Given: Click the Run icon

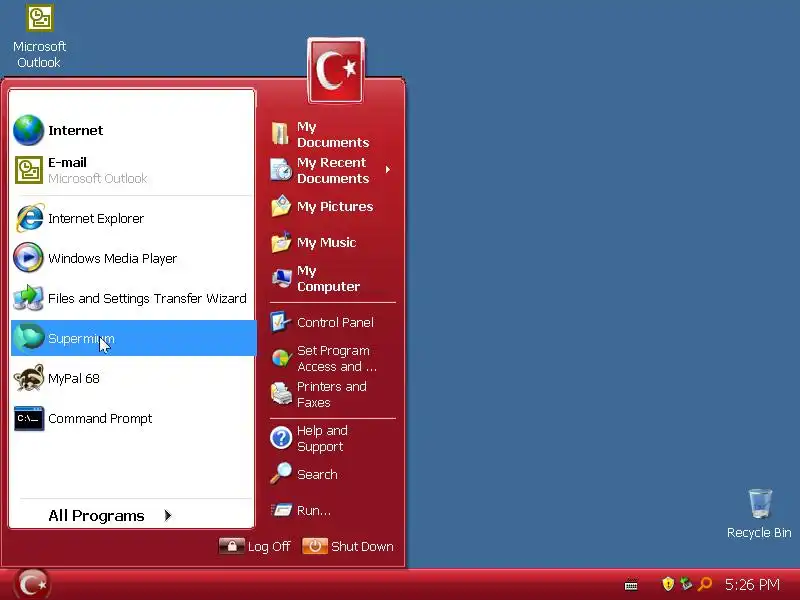Looking at the screenshot, I should click(281, 510).
